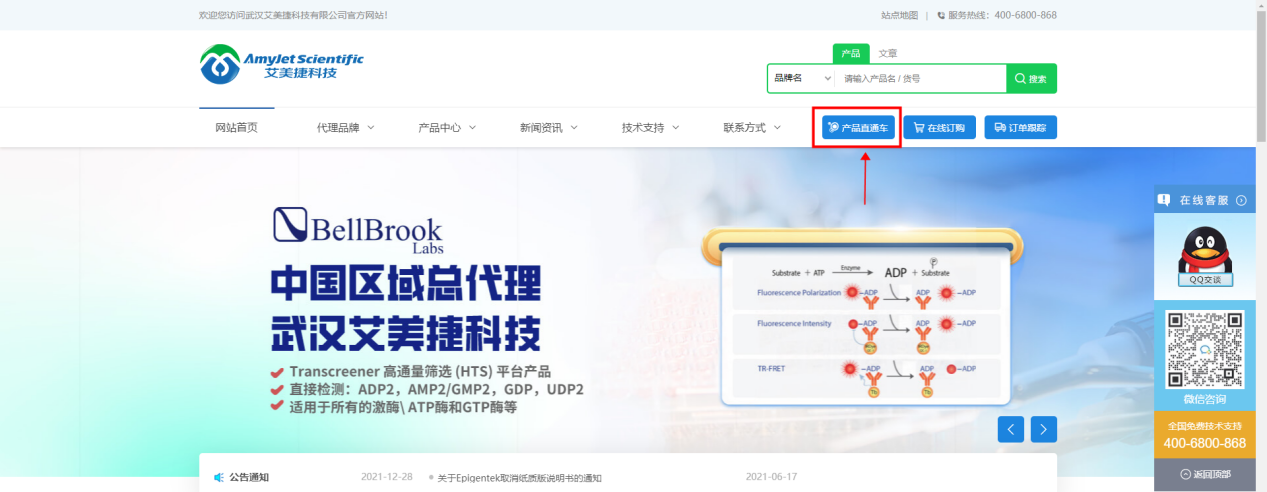Screen dimensions: 1267x492
Task: Go to 网站首页 in navigation
Action: tap(237, 128)
